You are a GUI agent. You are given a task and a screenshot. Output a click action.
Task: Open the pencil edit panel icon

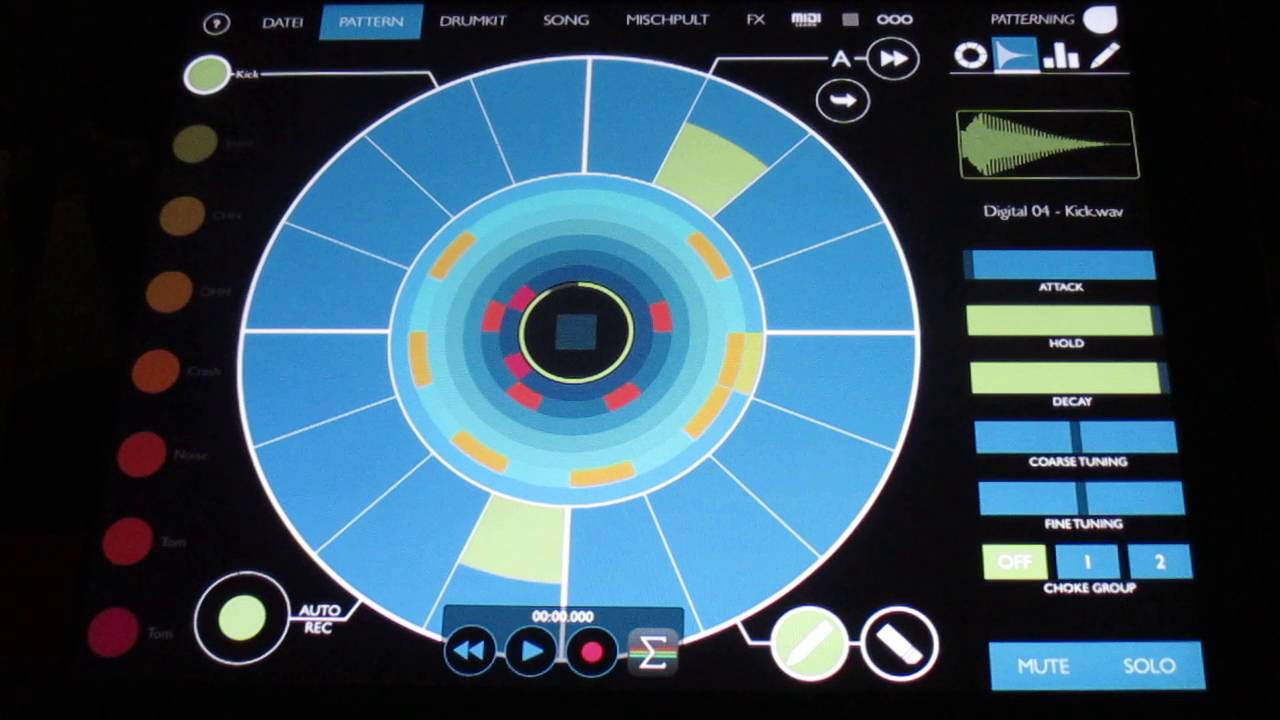click(1104, 55)
